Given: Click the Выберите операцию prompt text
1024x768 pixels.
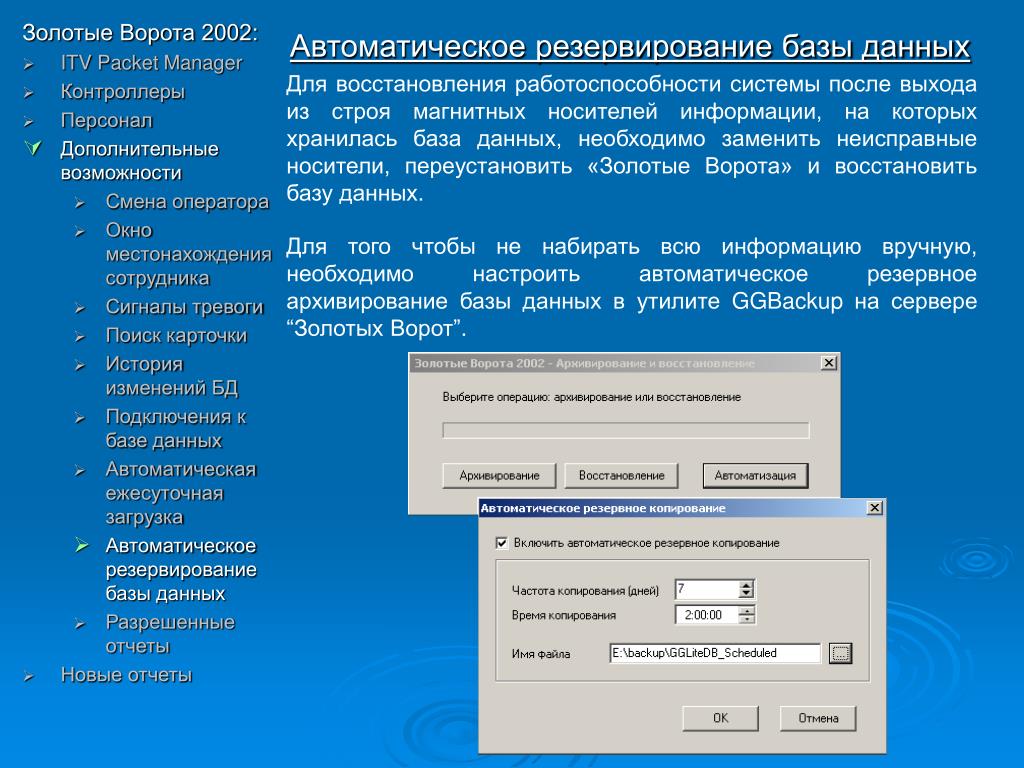Looking at the screenshot, I should pos(592,397).
